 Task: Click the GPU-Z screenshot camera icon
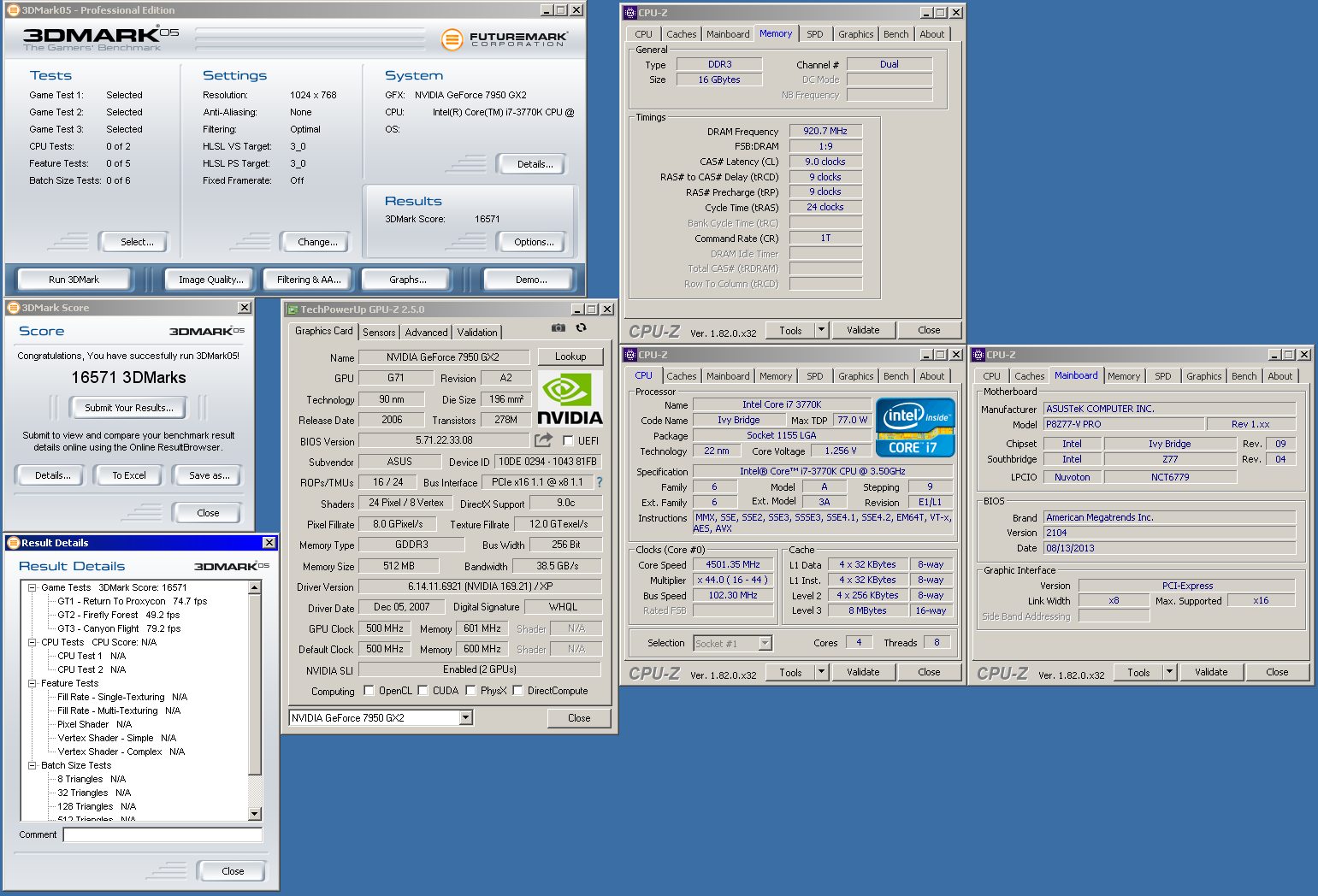tap(559, 327)
